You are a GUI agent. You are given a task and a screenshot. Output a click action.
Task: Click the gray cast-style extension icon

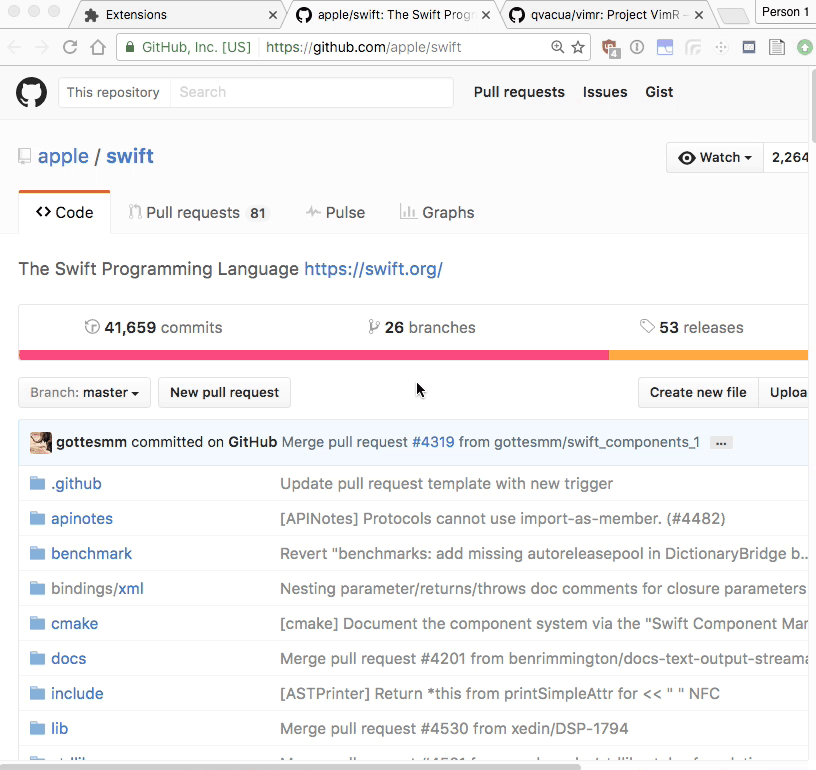pos(693,47)
